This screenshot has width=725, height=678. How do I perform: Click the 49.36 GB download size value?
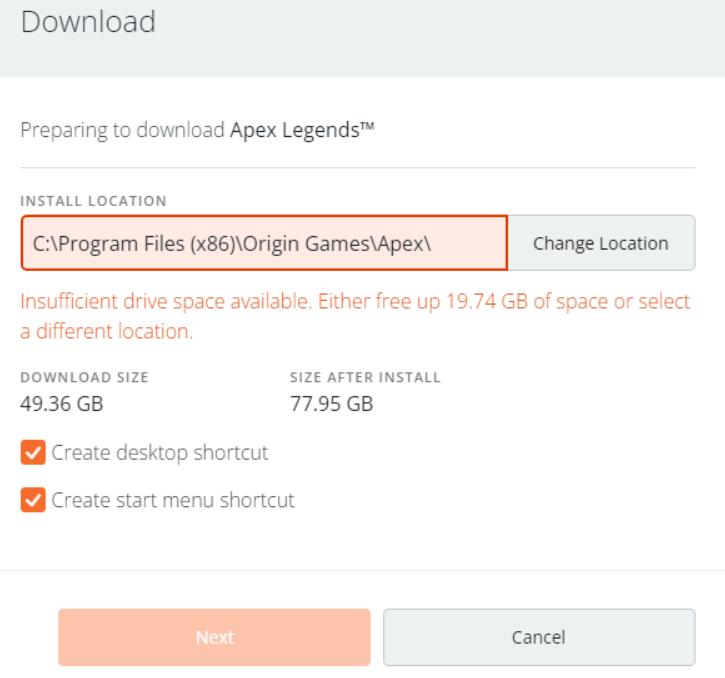coord(61,404)
